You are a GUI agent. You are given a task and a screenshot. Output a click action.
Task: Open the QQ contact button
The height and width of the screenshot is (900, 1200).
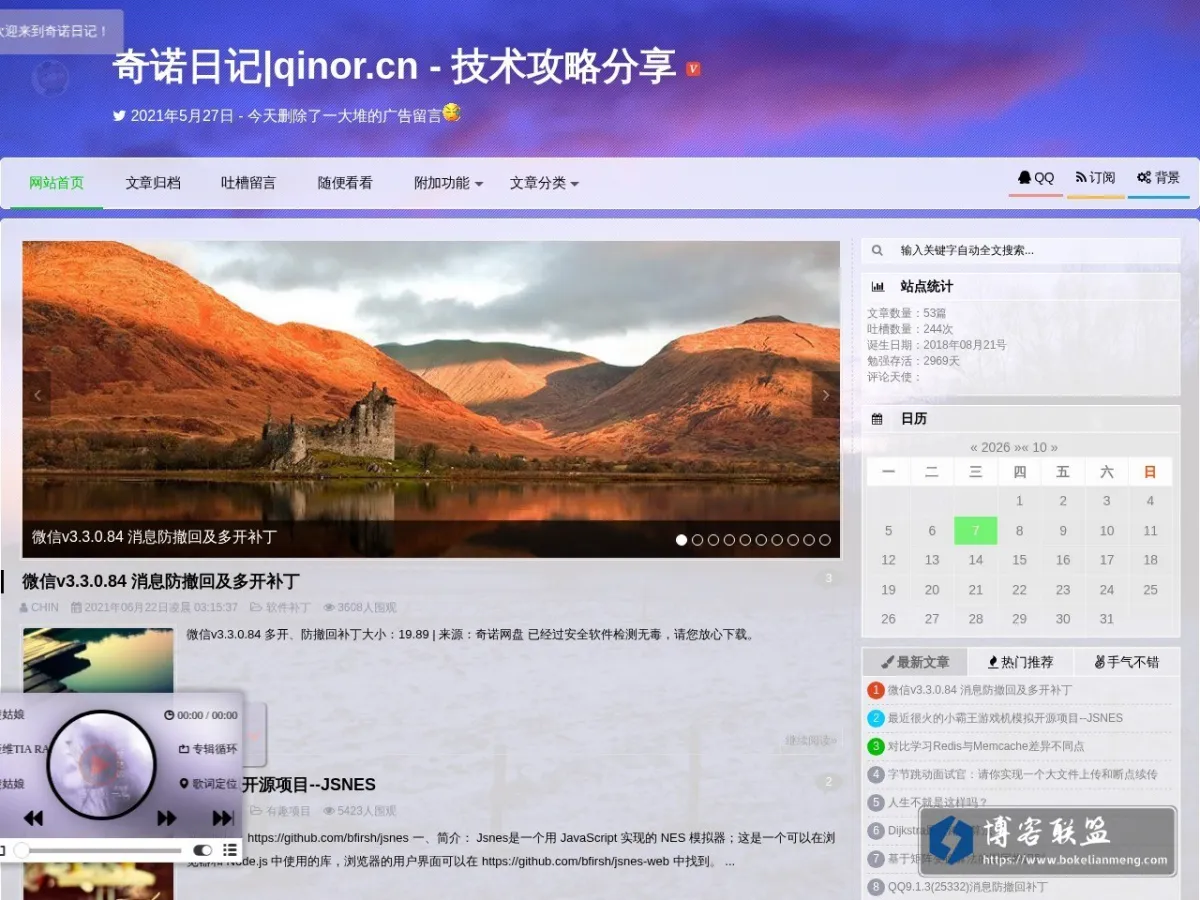click(x=1036, y=178)
